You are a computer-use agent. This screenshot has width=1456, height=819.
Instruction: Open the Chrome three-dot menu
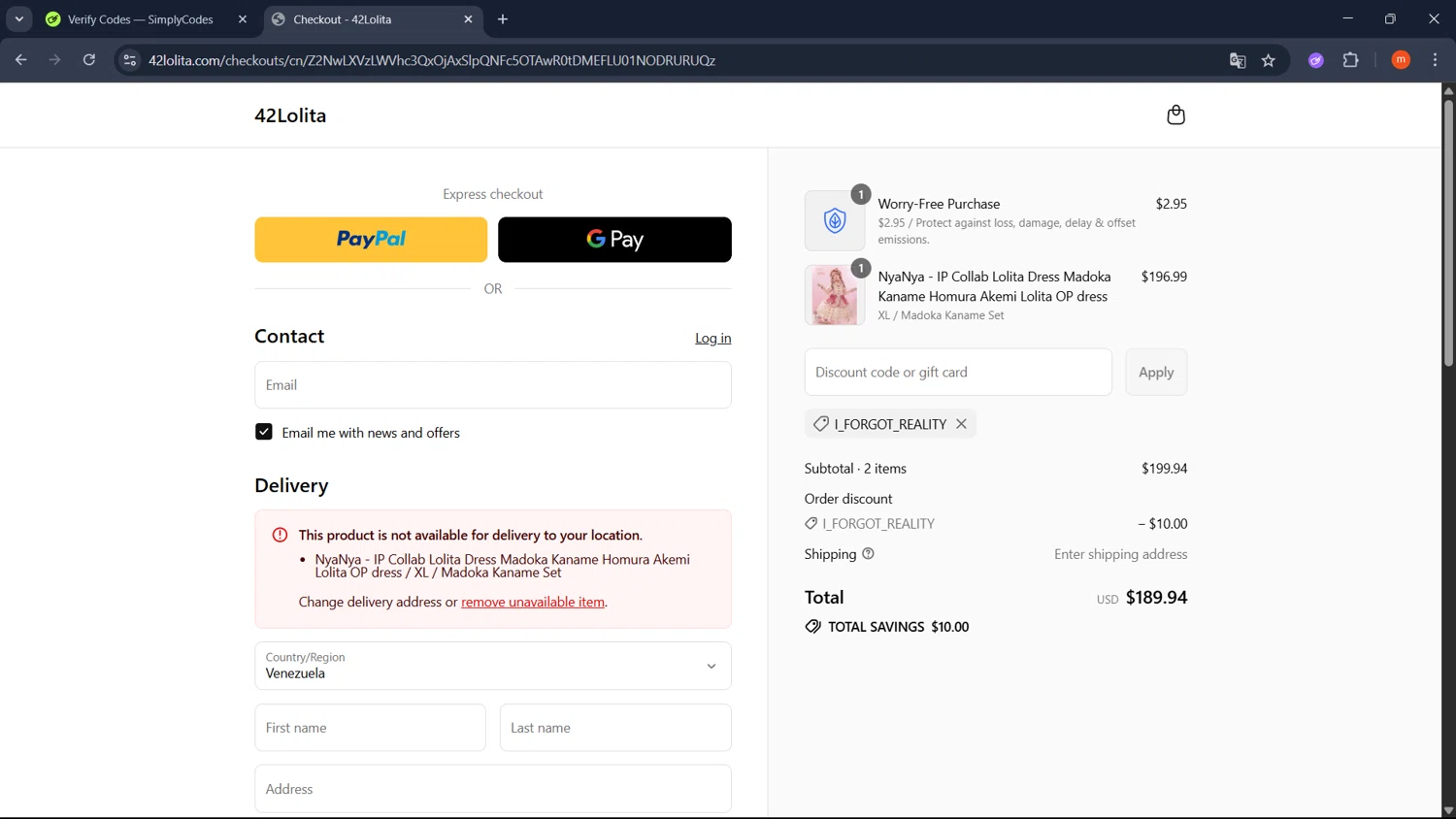(1435, 60)
